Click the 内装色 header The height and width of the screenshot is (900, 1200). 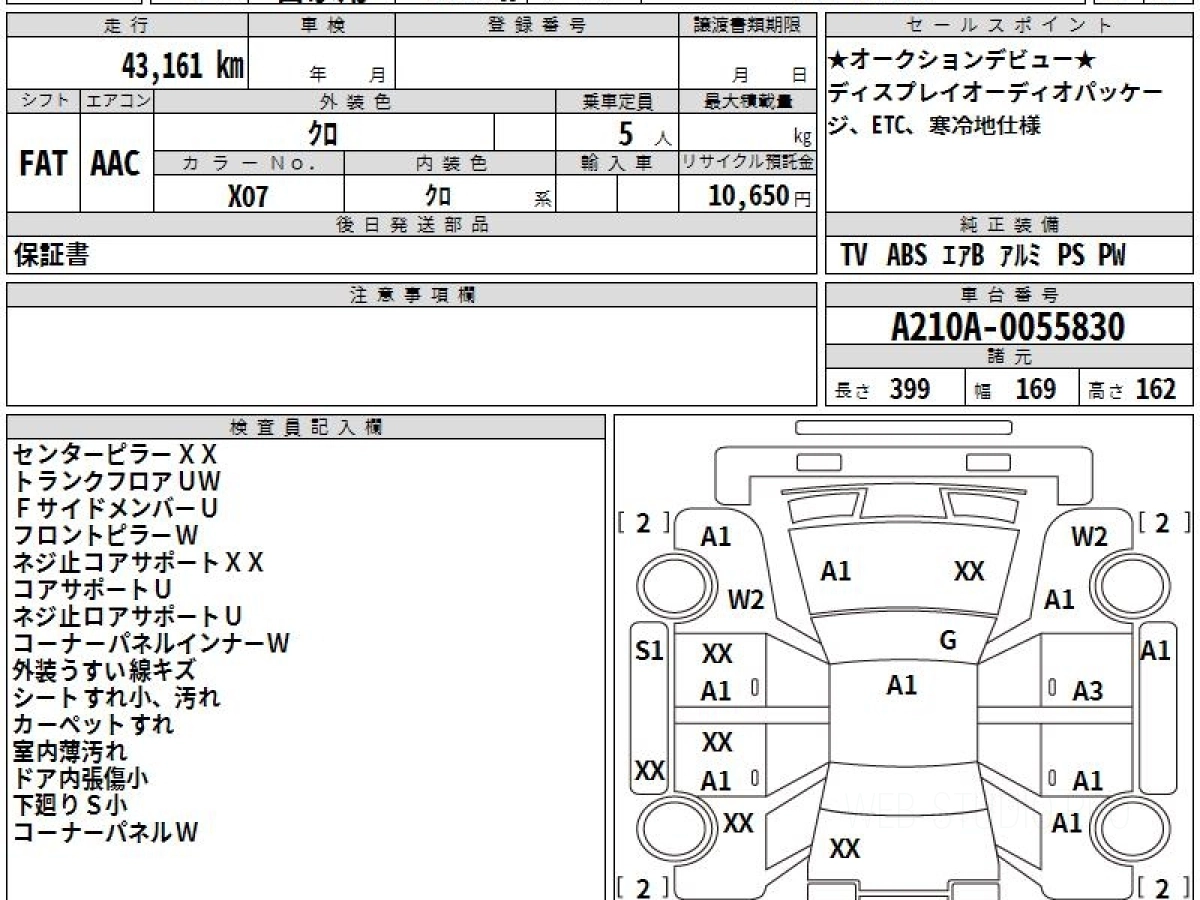click(x=450, y=163)
